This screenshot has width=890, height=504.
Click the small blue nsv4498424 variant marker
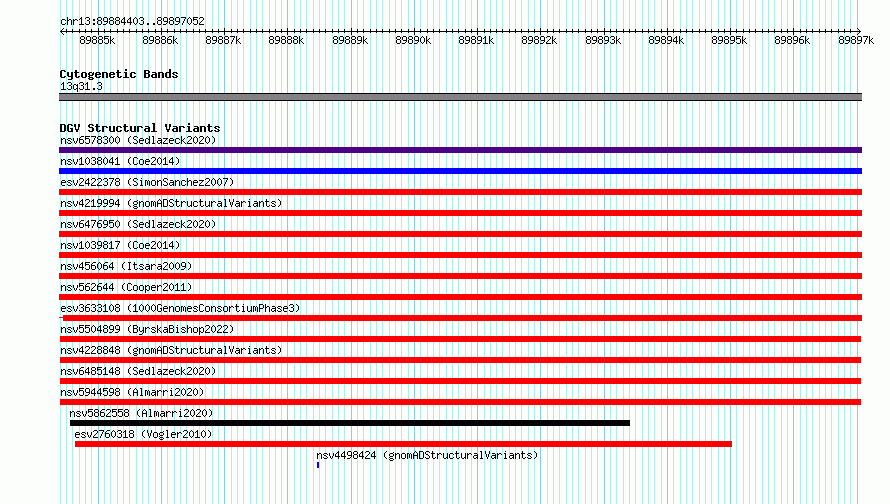318,465
